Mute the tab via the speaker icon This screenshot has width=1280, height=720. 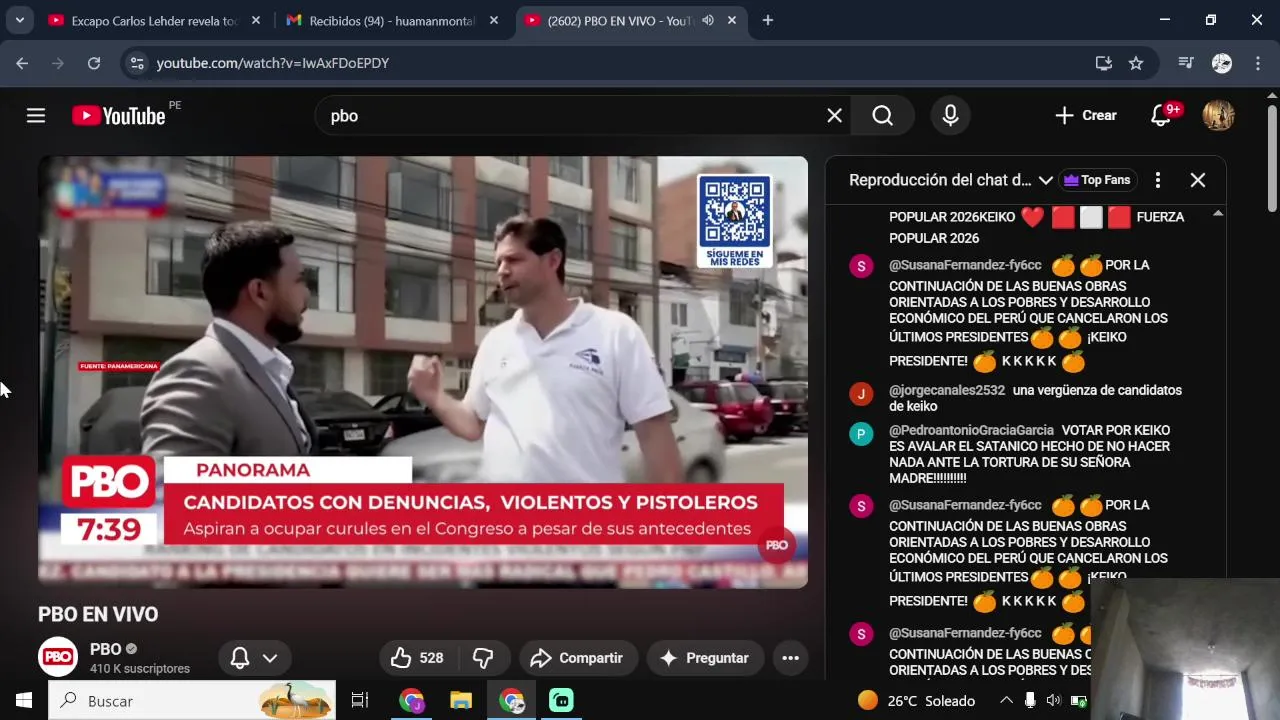[708, 20]
